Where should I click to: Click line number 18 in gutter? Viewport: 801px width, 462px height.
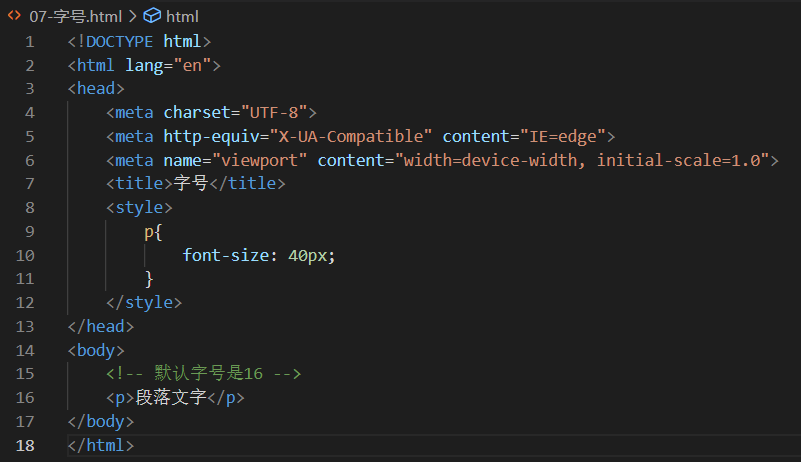25,446
